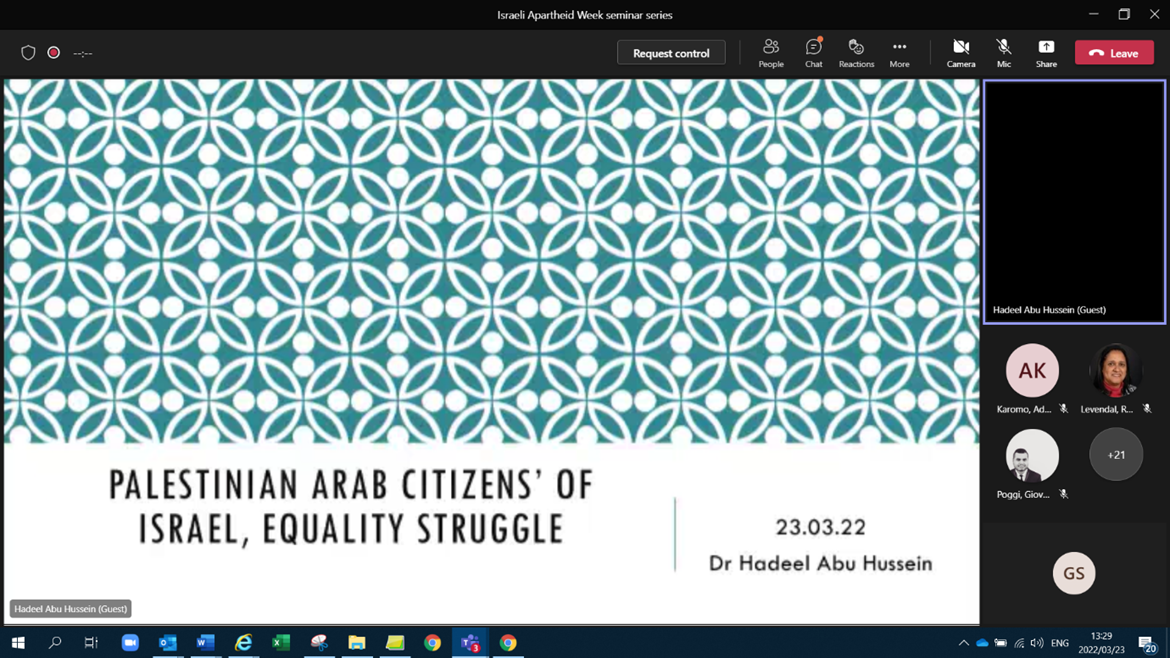Switch to Teams taskbar icon
Screen dimensions: 1170x658
[470, 642]
